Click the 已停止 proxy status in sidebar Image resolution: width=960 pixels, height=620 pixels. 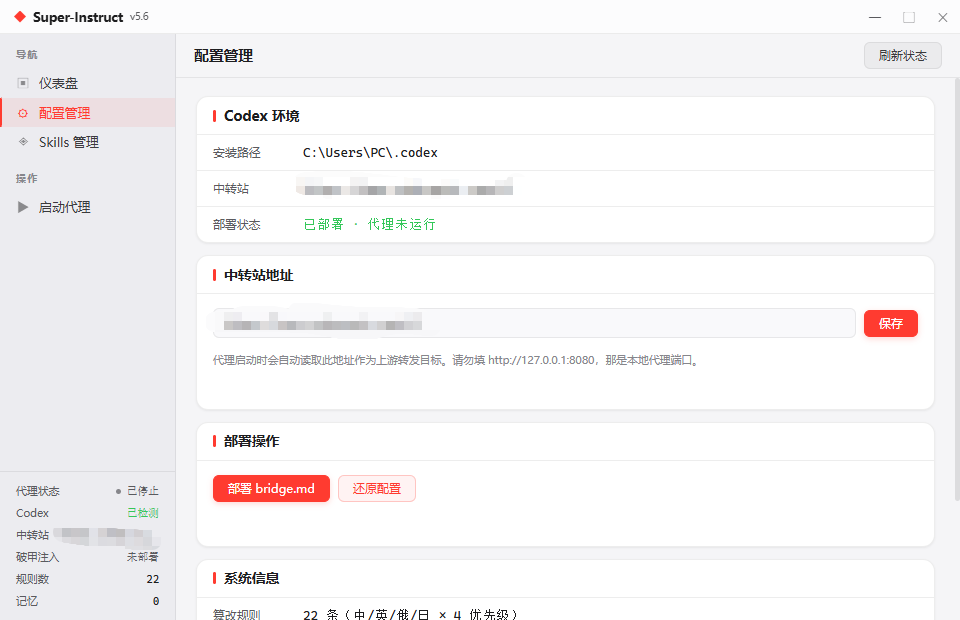[x=143, y=491]
